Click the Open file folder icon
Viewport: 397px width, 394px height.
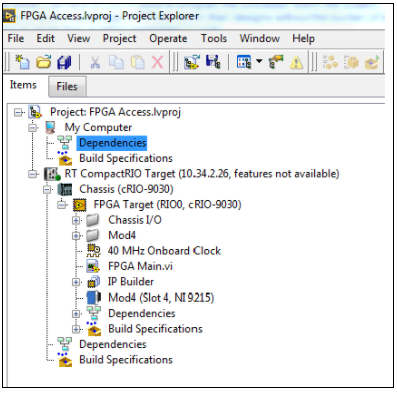(x=43, y=62)
